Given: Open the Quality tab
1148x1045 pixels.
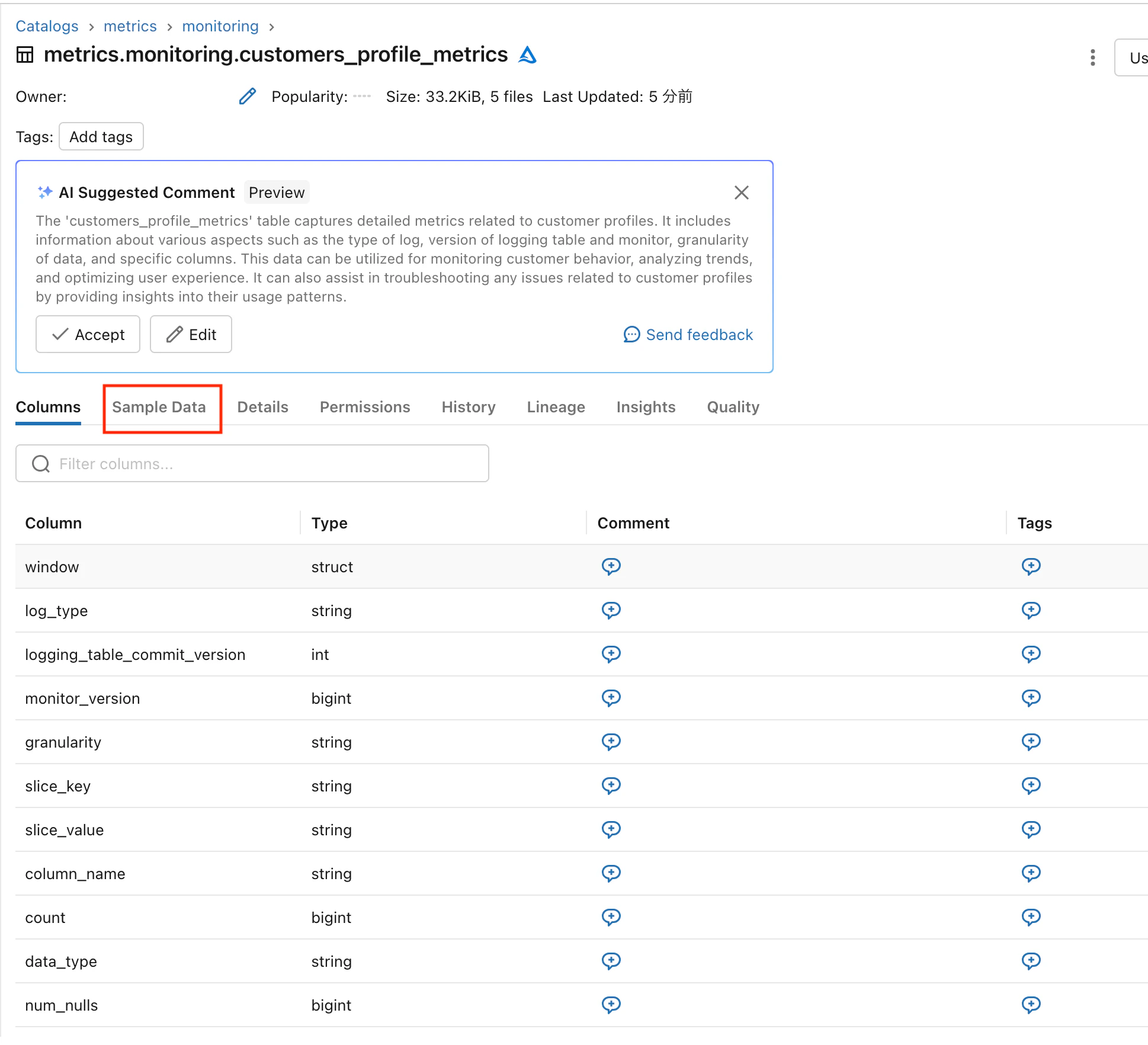Looking at the screenshot, I should point(733,407).
